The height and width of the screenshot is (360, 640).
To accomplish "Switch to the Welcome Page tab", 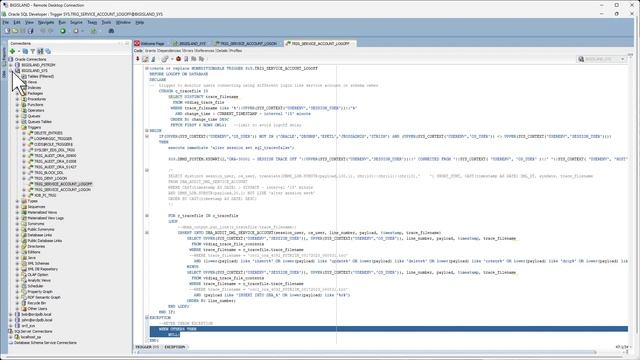I will pyautogui.click(x=149, y=43).
